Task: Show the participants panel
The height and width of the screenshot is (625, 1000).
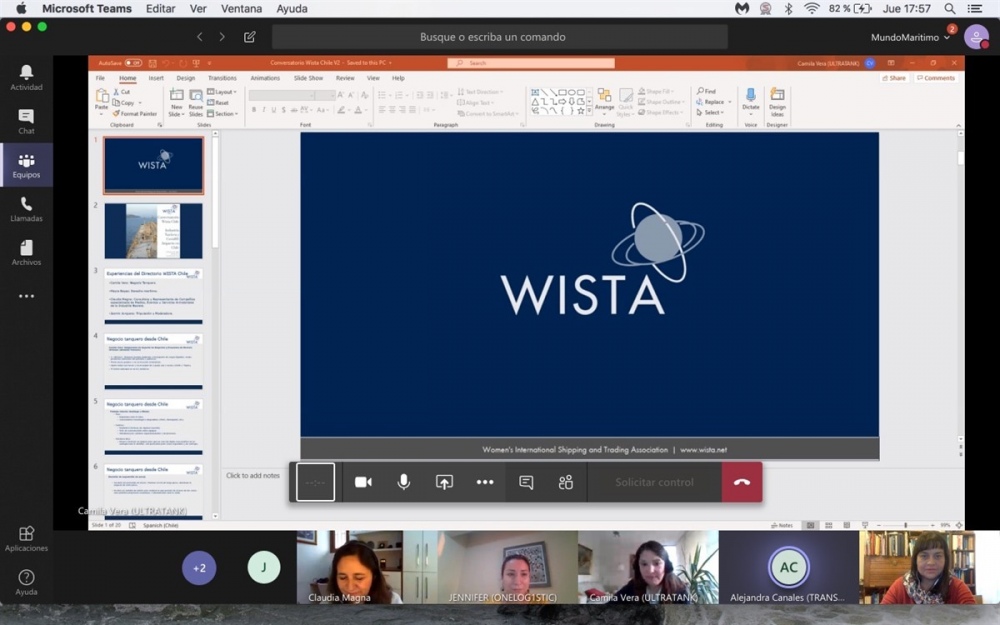Action: pos(566,482)
